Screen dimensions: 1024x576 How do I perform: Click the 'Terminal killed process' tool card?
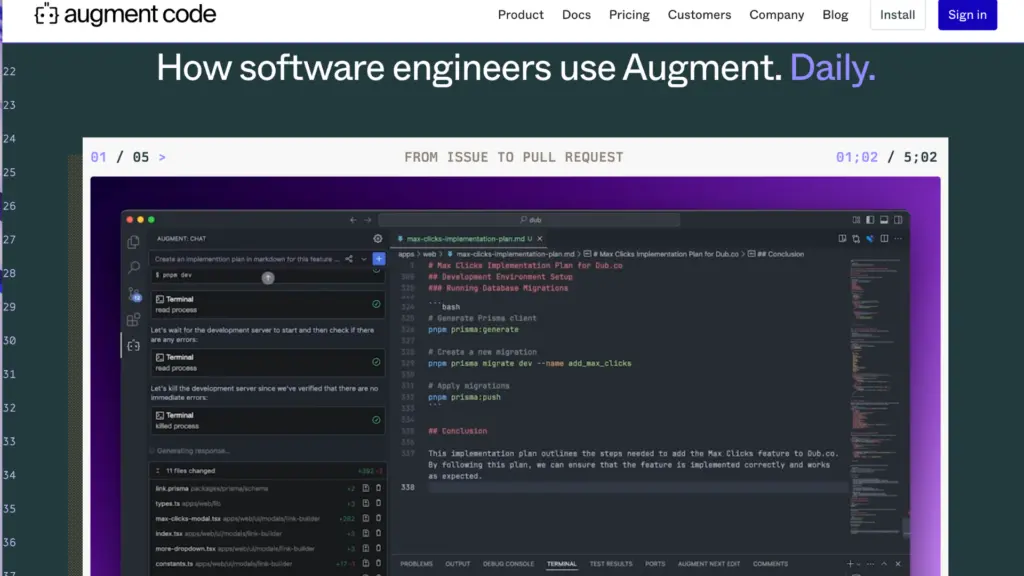[x=267, y=421]
